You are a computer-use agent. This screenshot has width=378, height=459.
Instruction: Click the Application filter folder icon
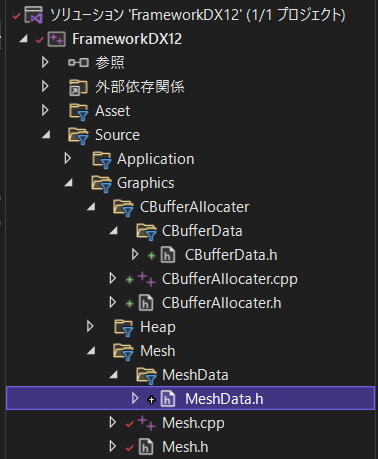[102, 160]
